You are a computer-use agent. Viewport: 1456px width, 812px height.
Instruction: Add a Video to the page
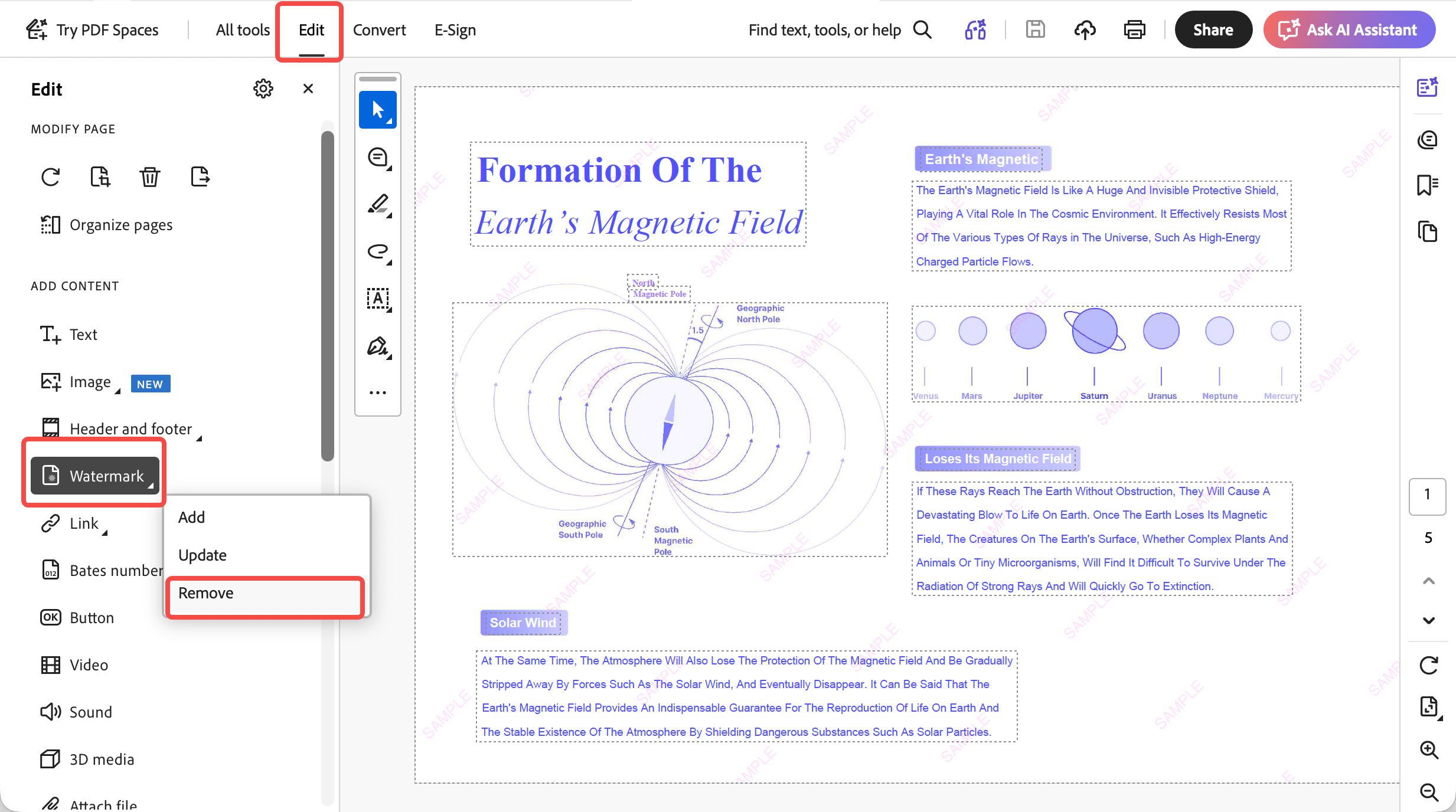[x=74, y=665]
